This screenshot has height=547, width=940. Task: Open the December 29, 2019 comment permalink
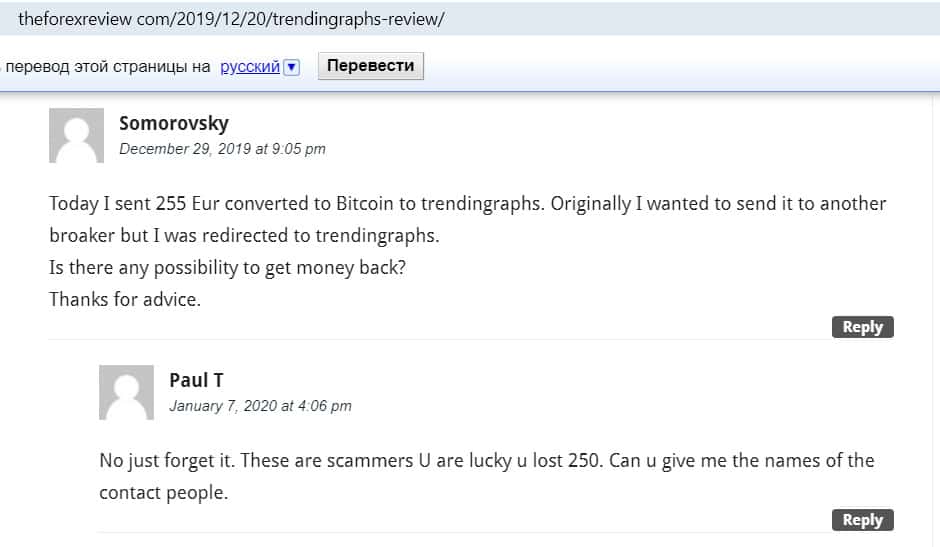point(222,149)
